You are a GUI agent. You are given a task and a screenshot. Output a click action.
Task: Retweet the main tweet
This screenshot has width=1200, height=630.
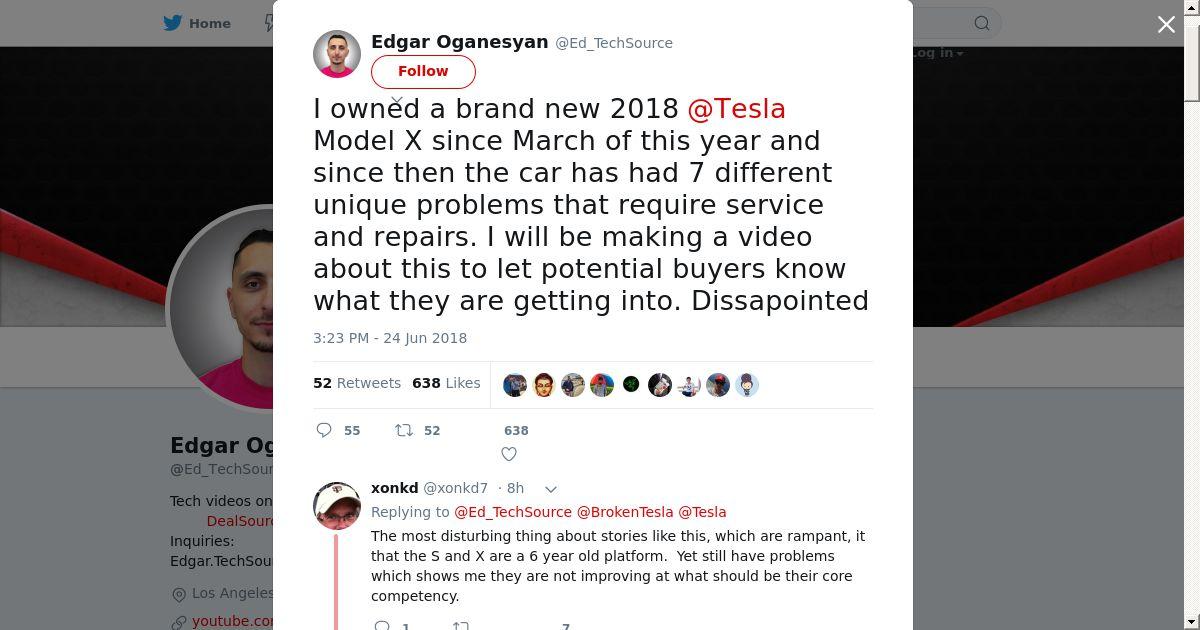(404, 430)
